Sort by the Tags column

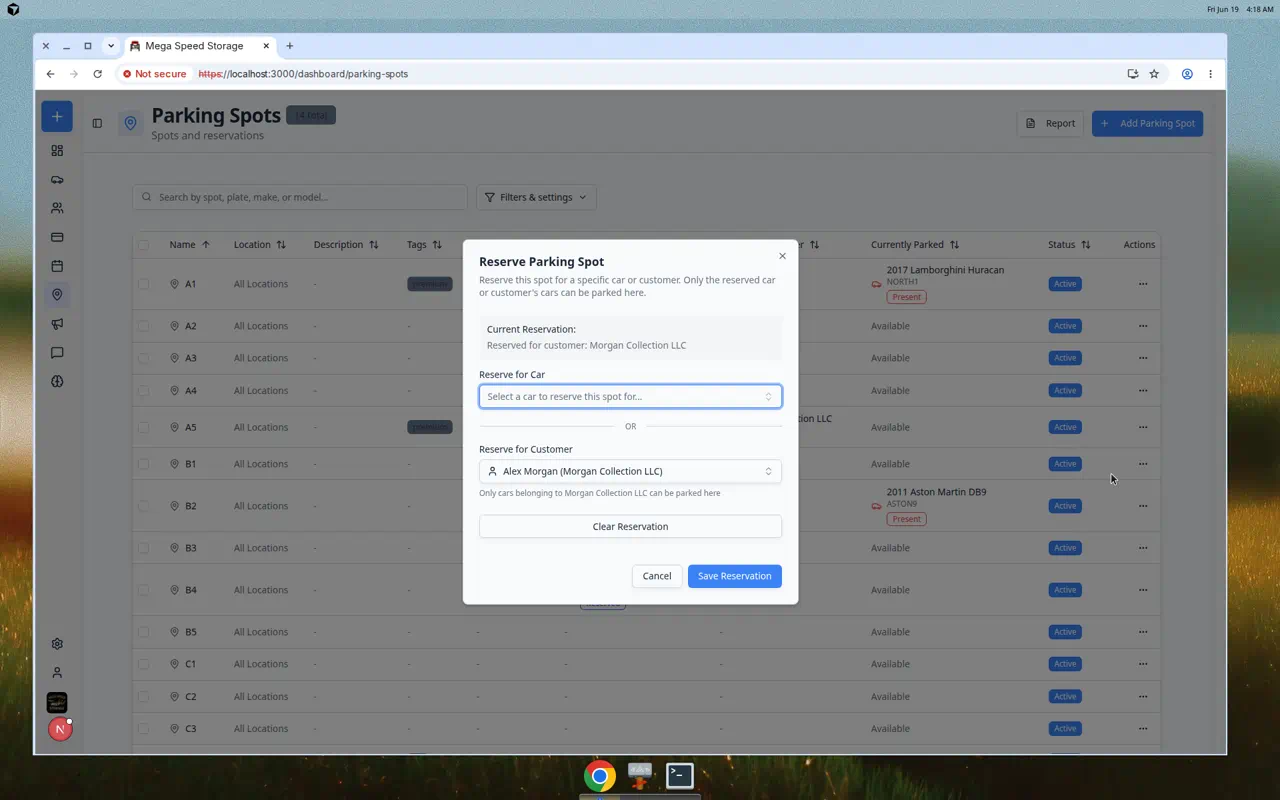[424, 245]
